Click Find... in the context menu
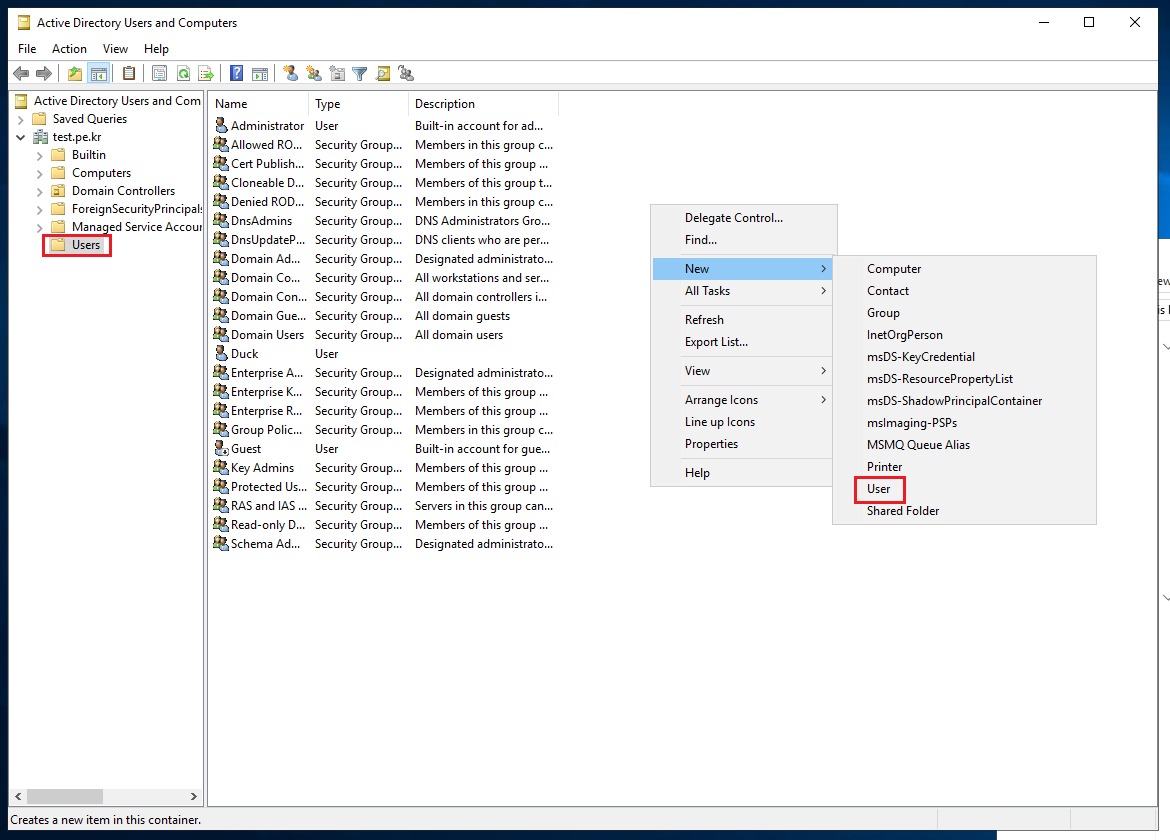Screen dimensions: 1170x840 coord(742,239)
